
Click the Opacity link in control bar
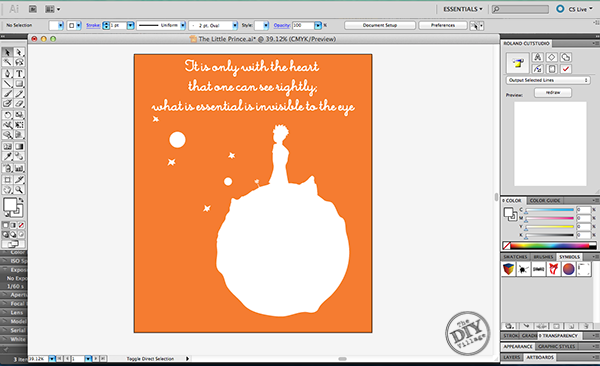282,25
